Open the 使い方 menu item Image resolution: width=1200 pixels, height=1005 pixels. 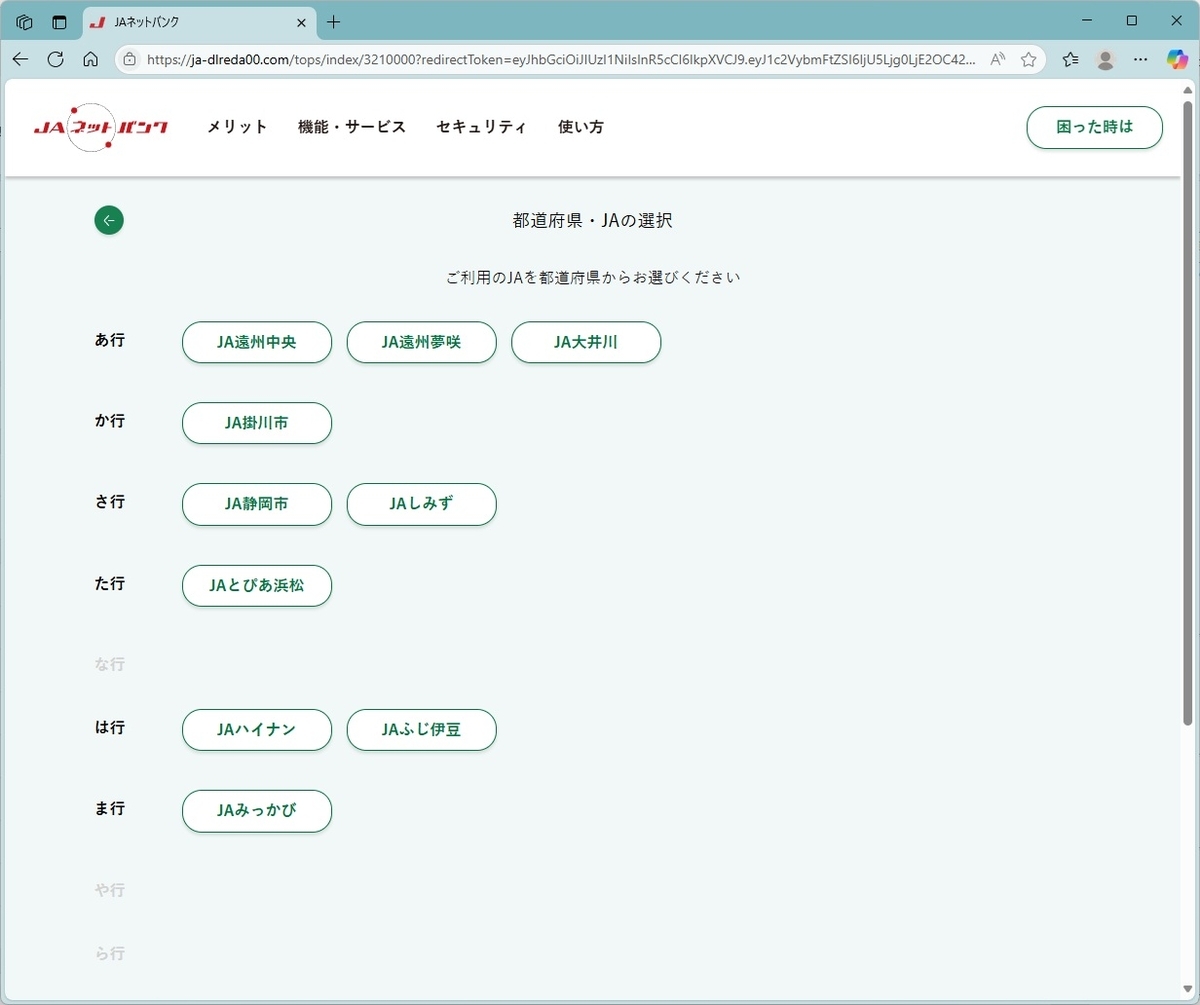click(x=581, y=127)
